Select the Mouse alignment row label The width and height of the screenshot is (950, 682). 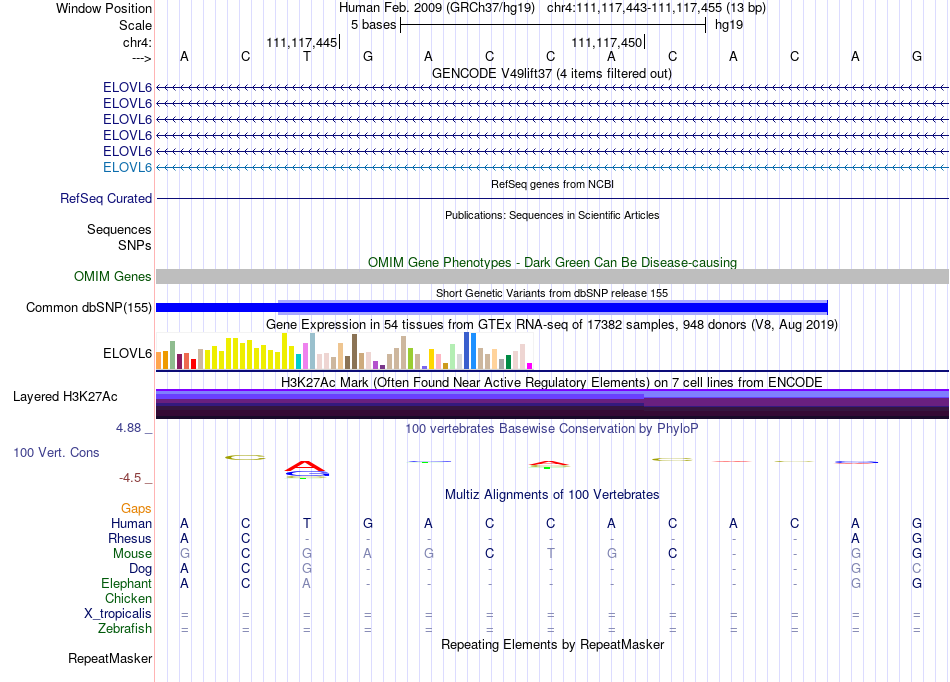pyautogui.click(x=132, y=554)
